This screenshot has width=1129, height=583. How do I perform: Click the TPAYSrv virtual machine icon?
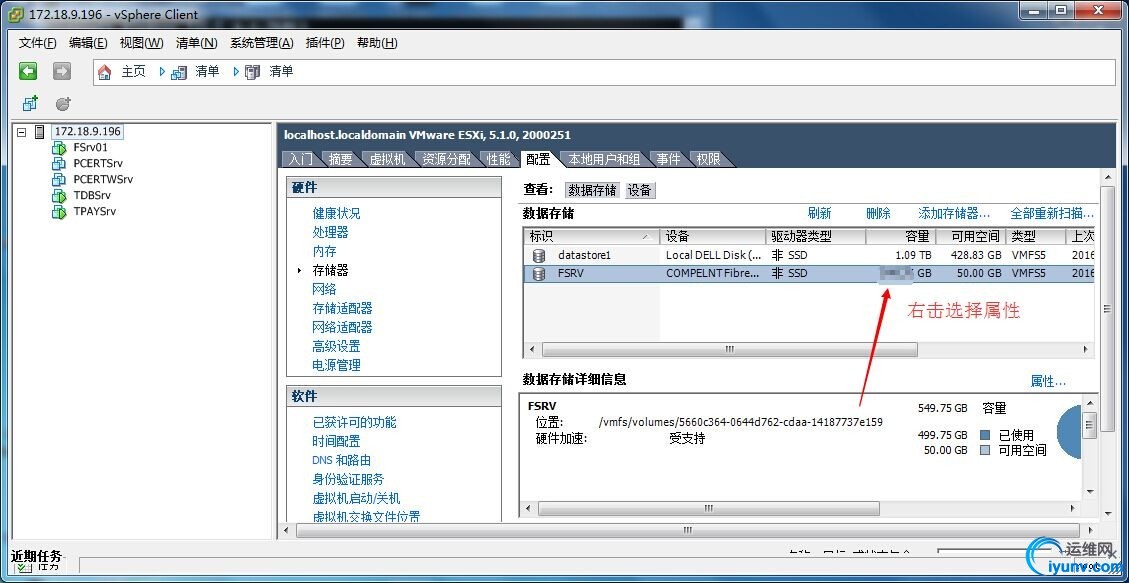[x=59, y=212]
